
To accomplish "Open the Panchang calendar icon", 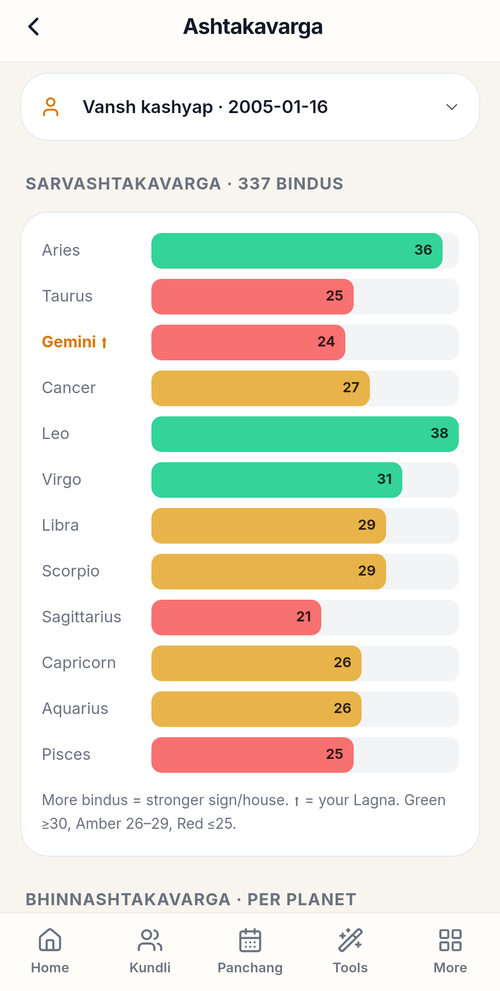I will click(250, 940).
